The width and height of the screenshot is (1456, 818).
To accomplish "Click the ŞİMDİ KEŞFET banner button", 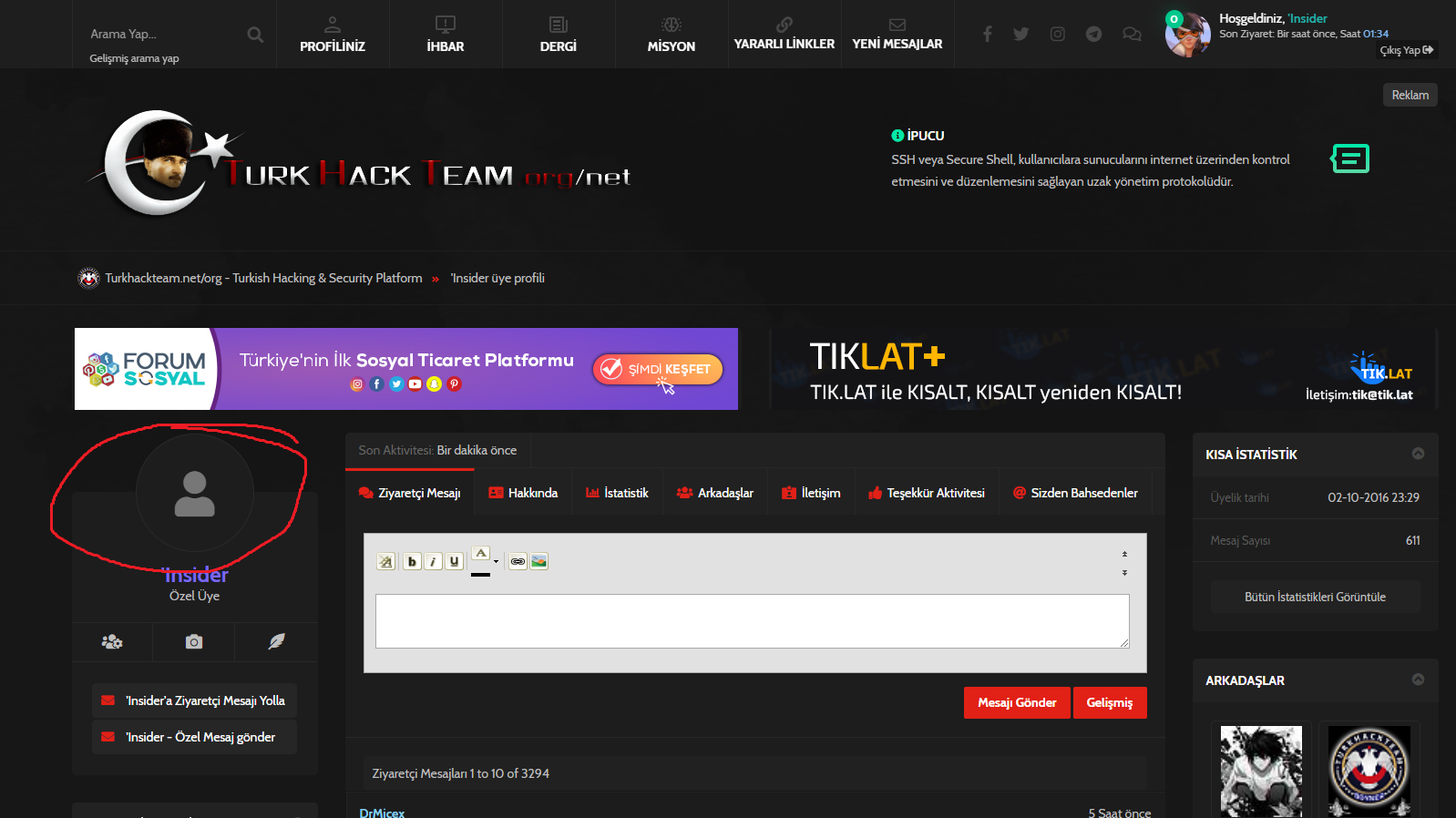I will coord(658,369).
